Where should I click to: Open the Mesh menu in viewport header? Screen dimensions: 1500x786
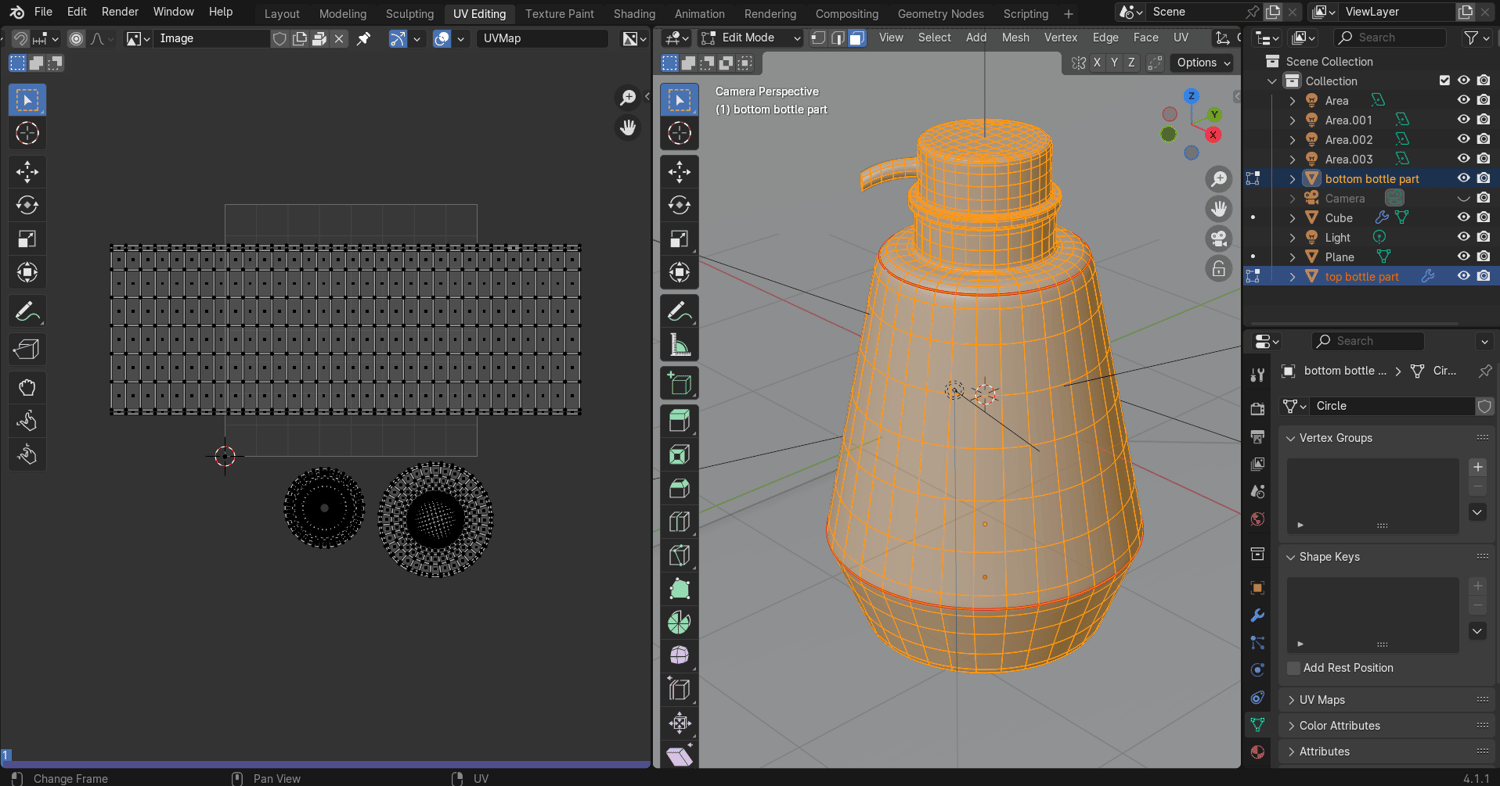(1015, 38)
